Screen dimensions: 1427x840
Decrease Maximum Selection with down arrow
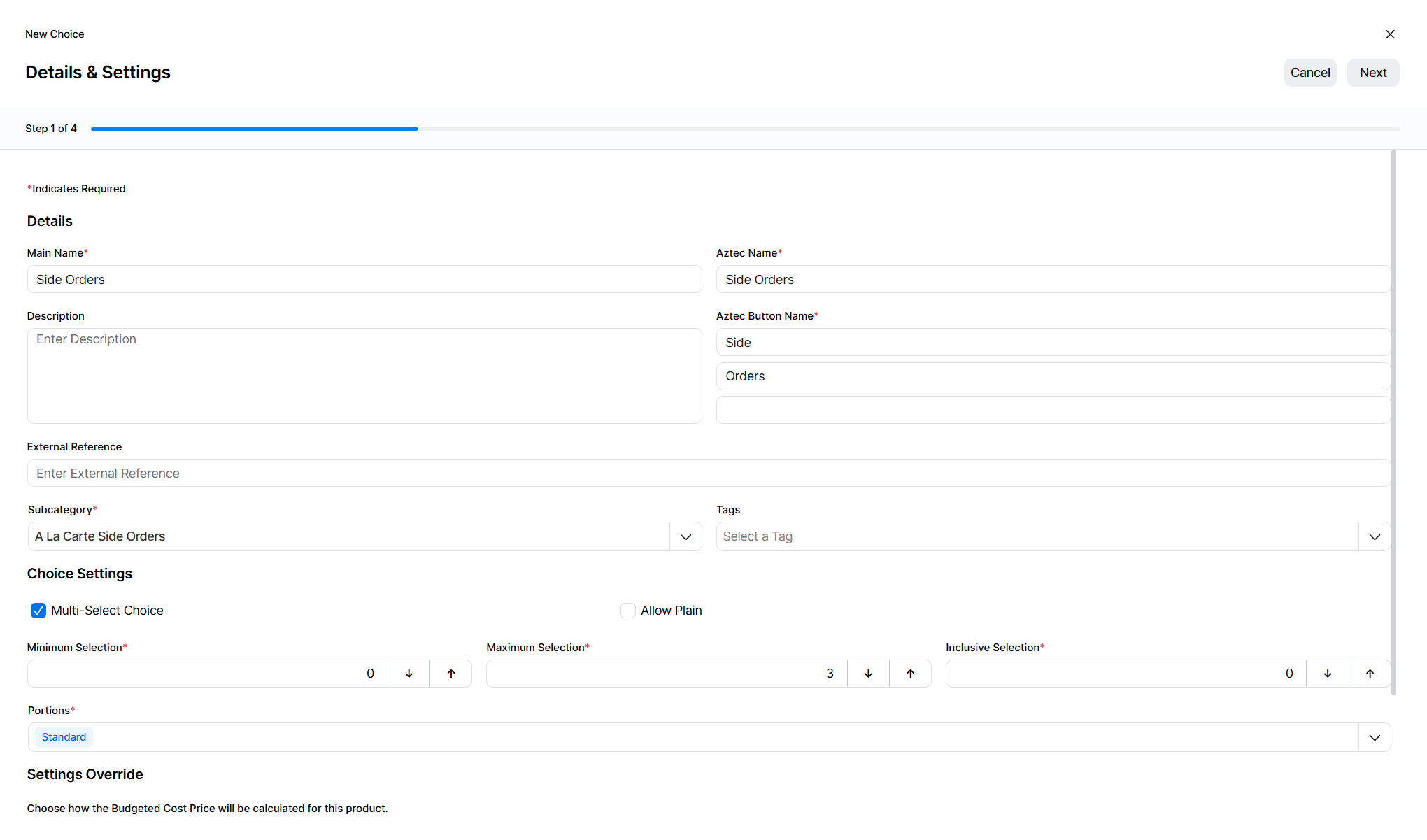click(868, 674)
